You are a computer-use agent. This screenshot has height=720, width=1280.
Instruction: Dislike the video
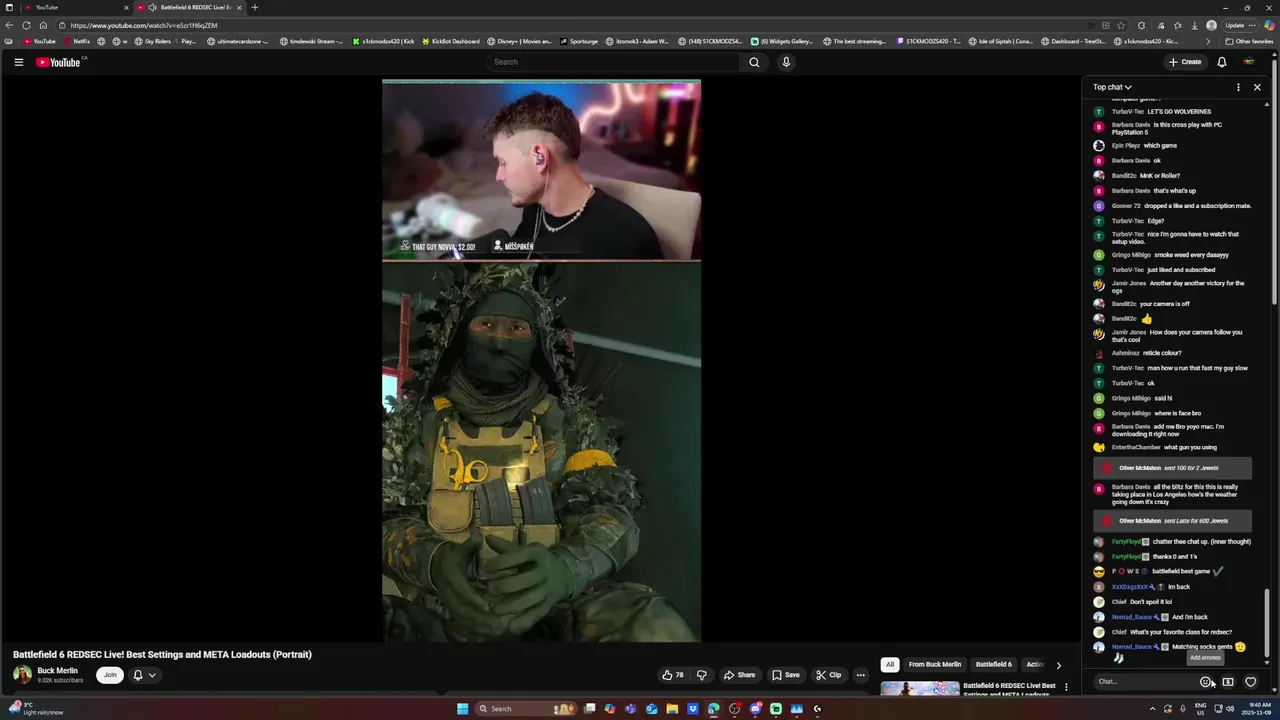701,675
